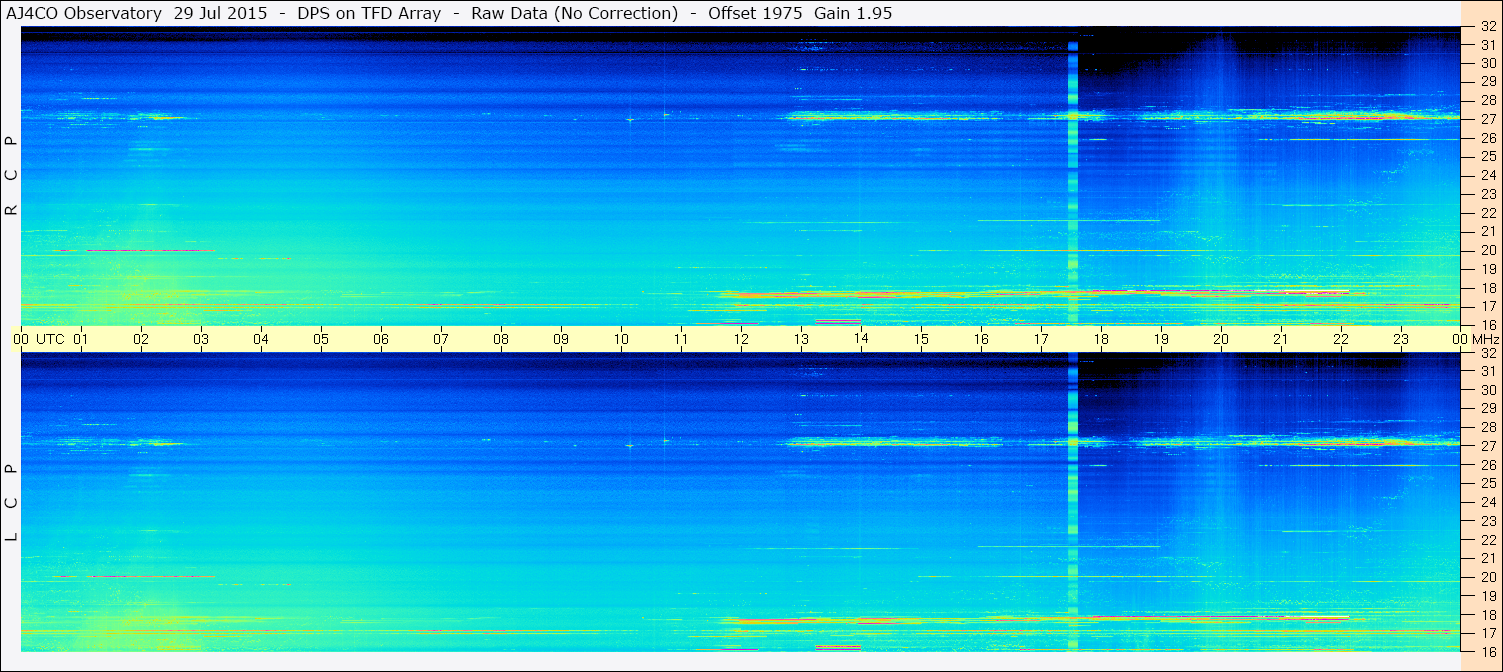Select hour 01 on the time axis

click(x=81, y=339)
